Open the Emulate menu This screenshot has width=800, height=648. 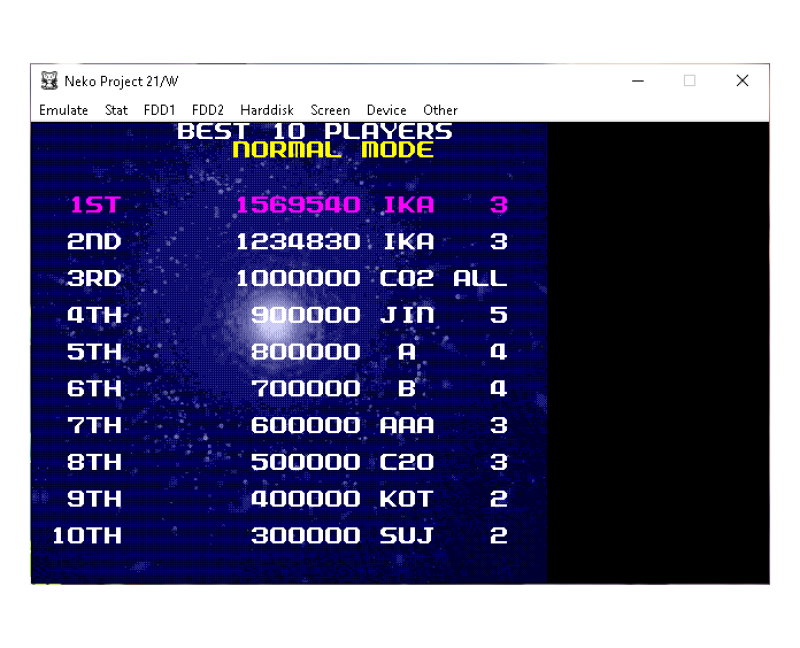63,110
